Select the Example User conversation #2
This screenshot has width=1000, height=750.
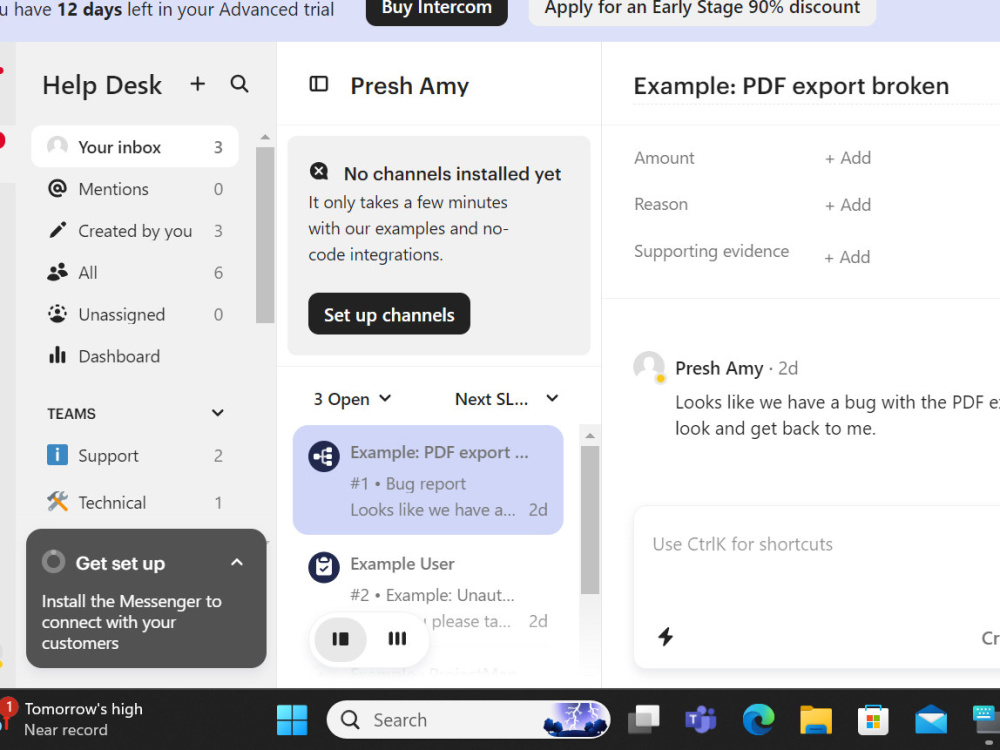(x=428, y=592)
